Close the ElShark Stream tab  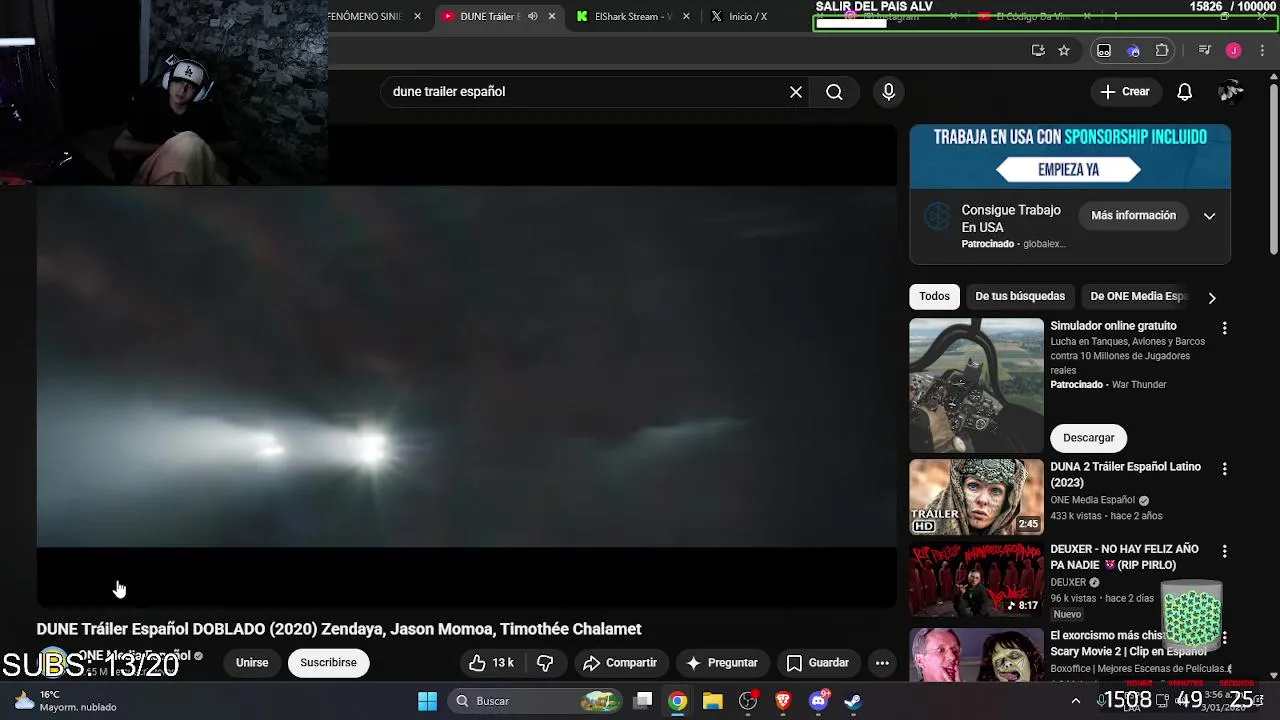click(x=686, y=16)
